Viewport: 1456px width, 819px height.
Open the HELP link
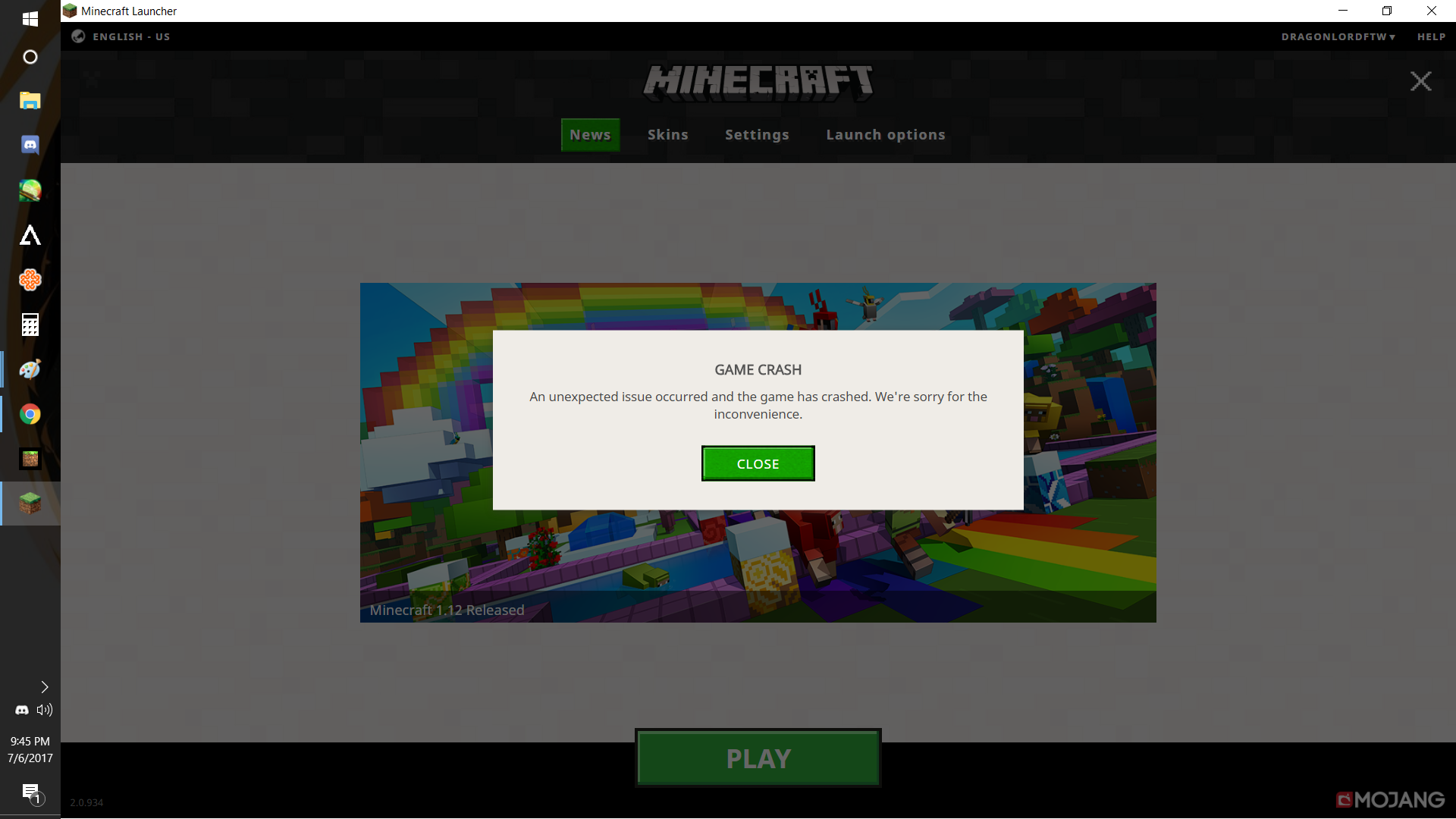point(1431,36)
